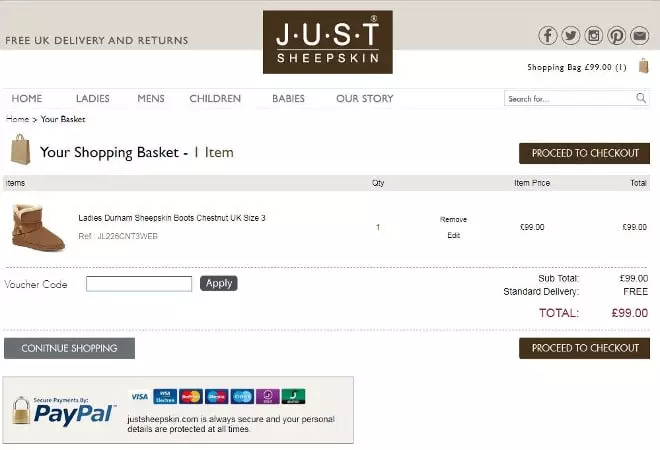Screen dimensions: 660x450
Task: Click the purple Solo card icon
Action: pyautogui.click(x=268, y=397)
